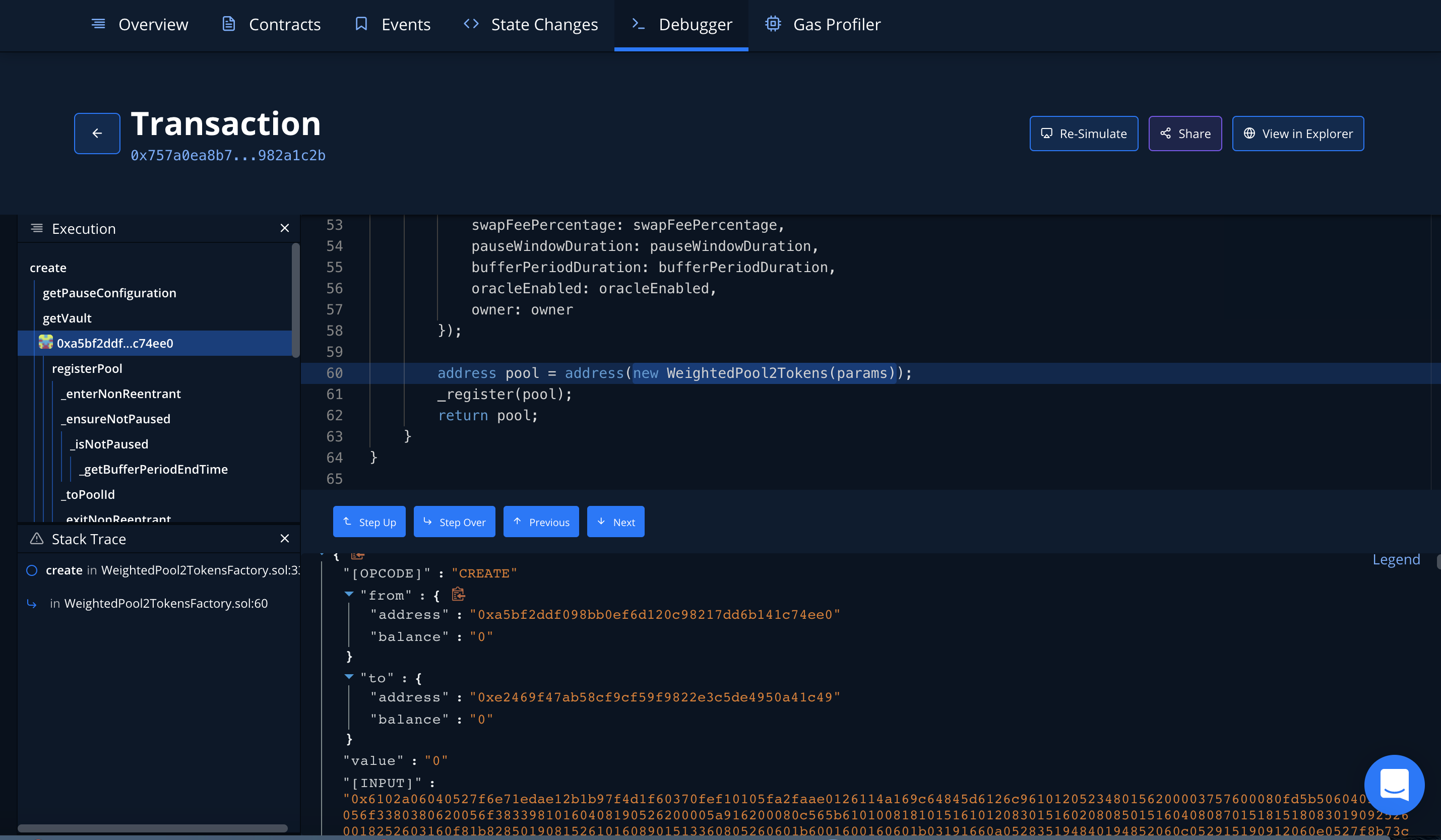
Task: Click the Stack Trace warning icon
Action: click(x=37, y=539)
